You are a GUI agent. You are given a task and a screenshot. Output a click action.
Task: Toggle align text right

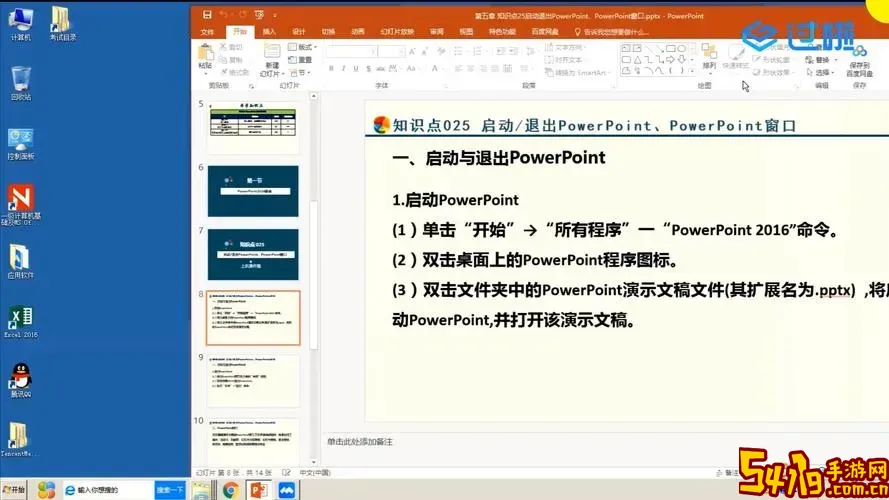483,69
